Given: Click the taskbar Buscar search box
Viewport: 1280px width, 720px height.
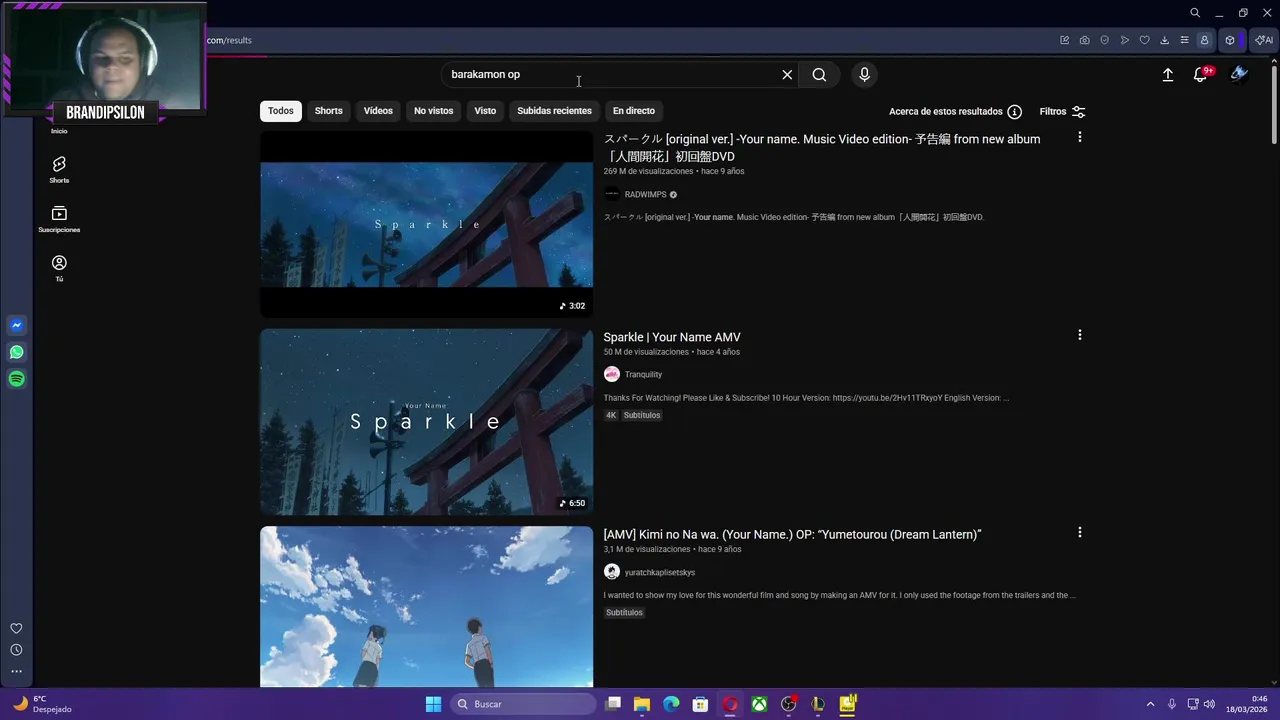Looking at the screenshot, I should tap(523, 704).
